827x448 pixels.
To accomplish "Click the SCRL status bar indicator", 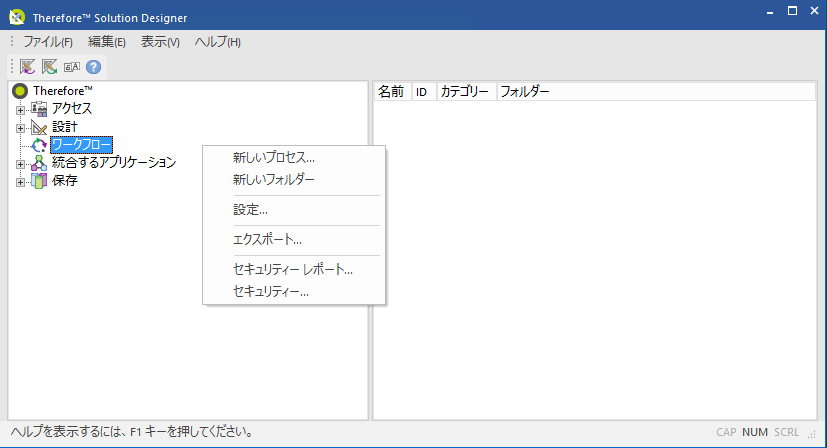I will point(786,432).
